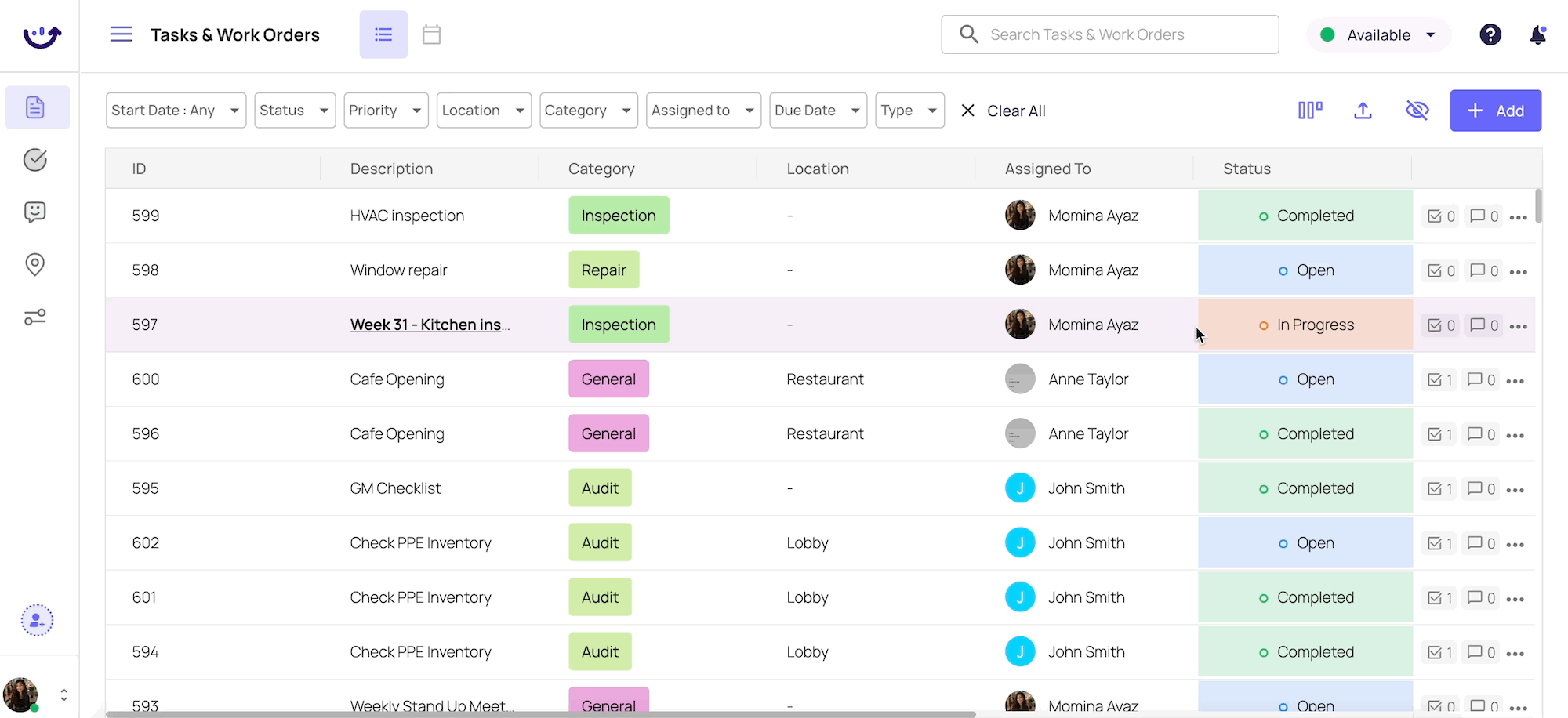
Task: Open the Available status dropdown
Action: pos(1378,34)
